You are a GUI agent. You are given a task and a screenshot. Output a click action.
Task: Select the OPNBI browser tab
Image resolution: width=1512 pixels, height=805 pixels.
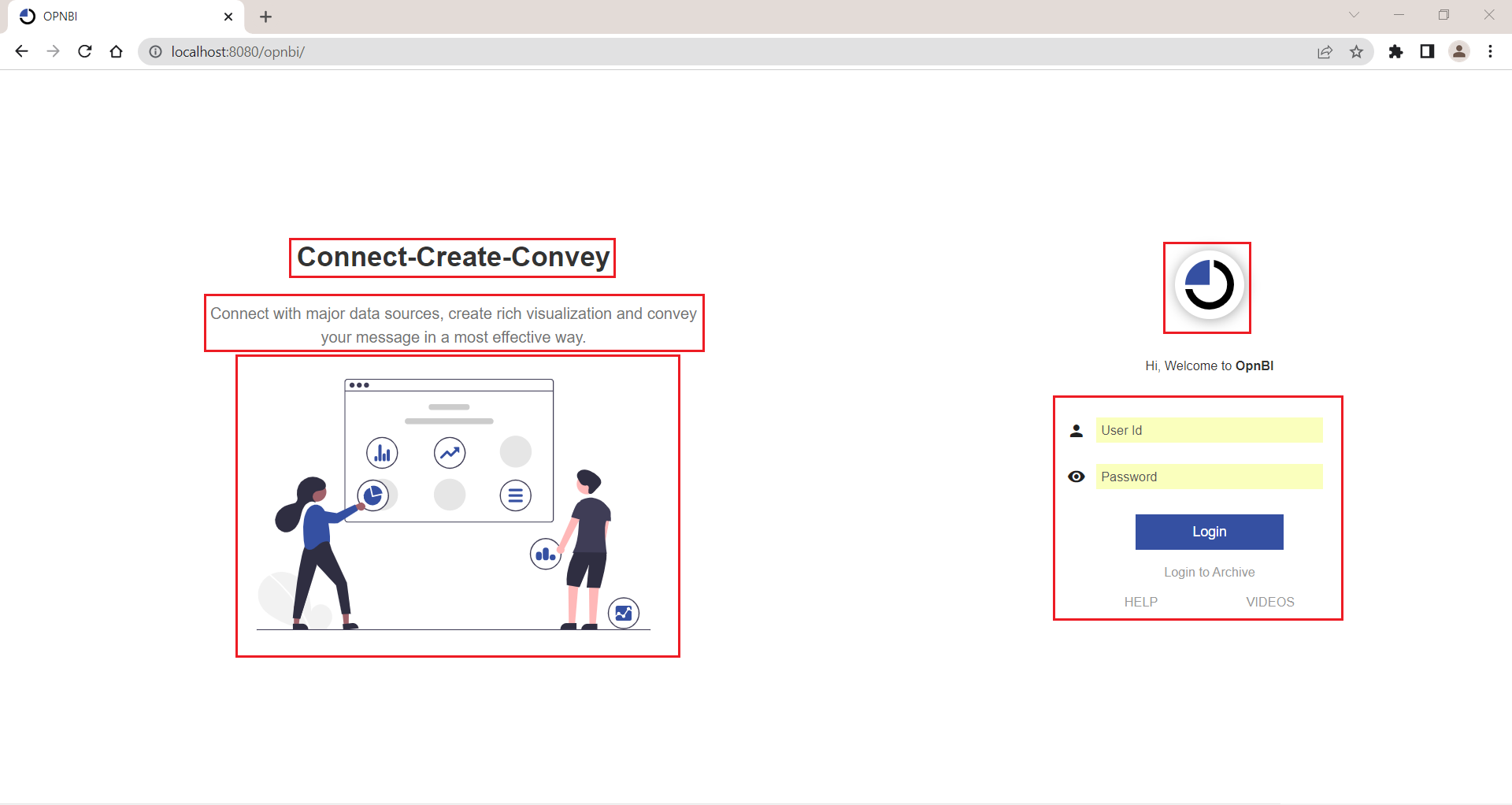pyautogui.click(x=126, y=17)
